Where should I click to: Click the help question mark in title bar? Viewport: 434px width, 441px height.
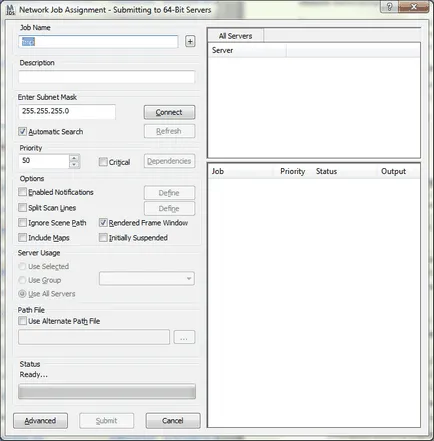[389, 7]
